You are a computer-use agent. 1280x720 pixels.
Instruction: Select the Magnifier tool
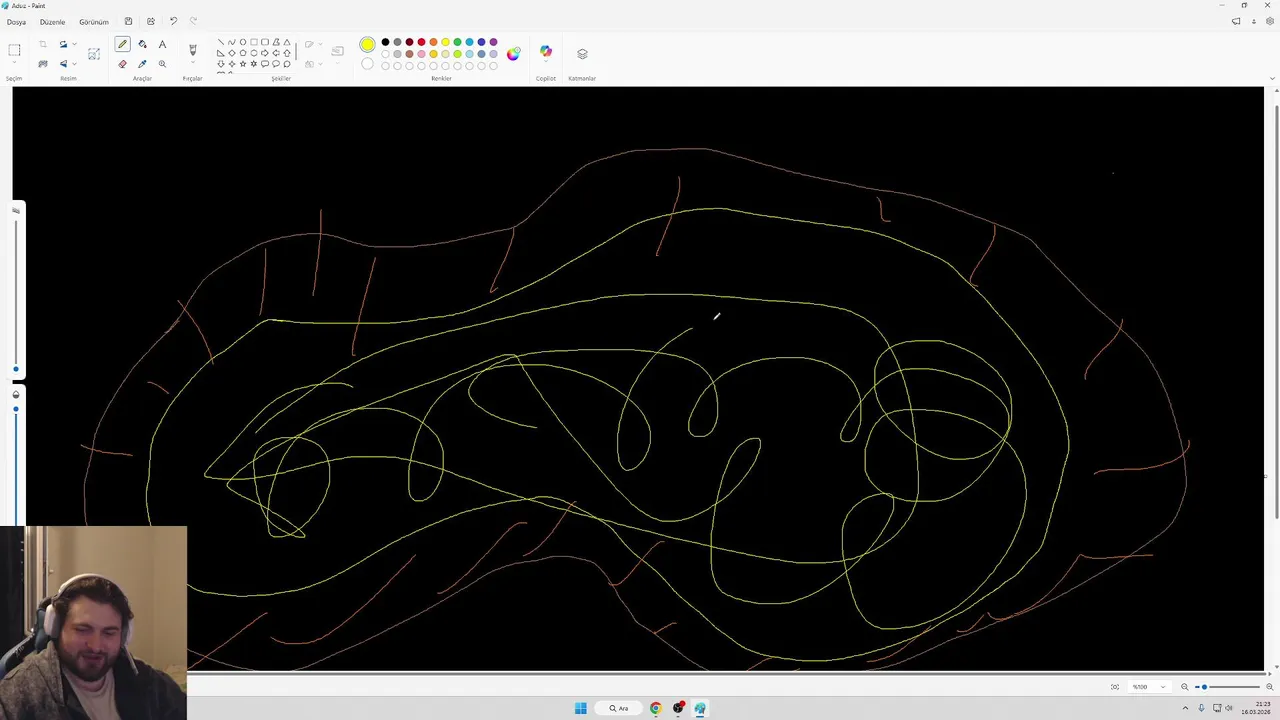coord(162,64)
